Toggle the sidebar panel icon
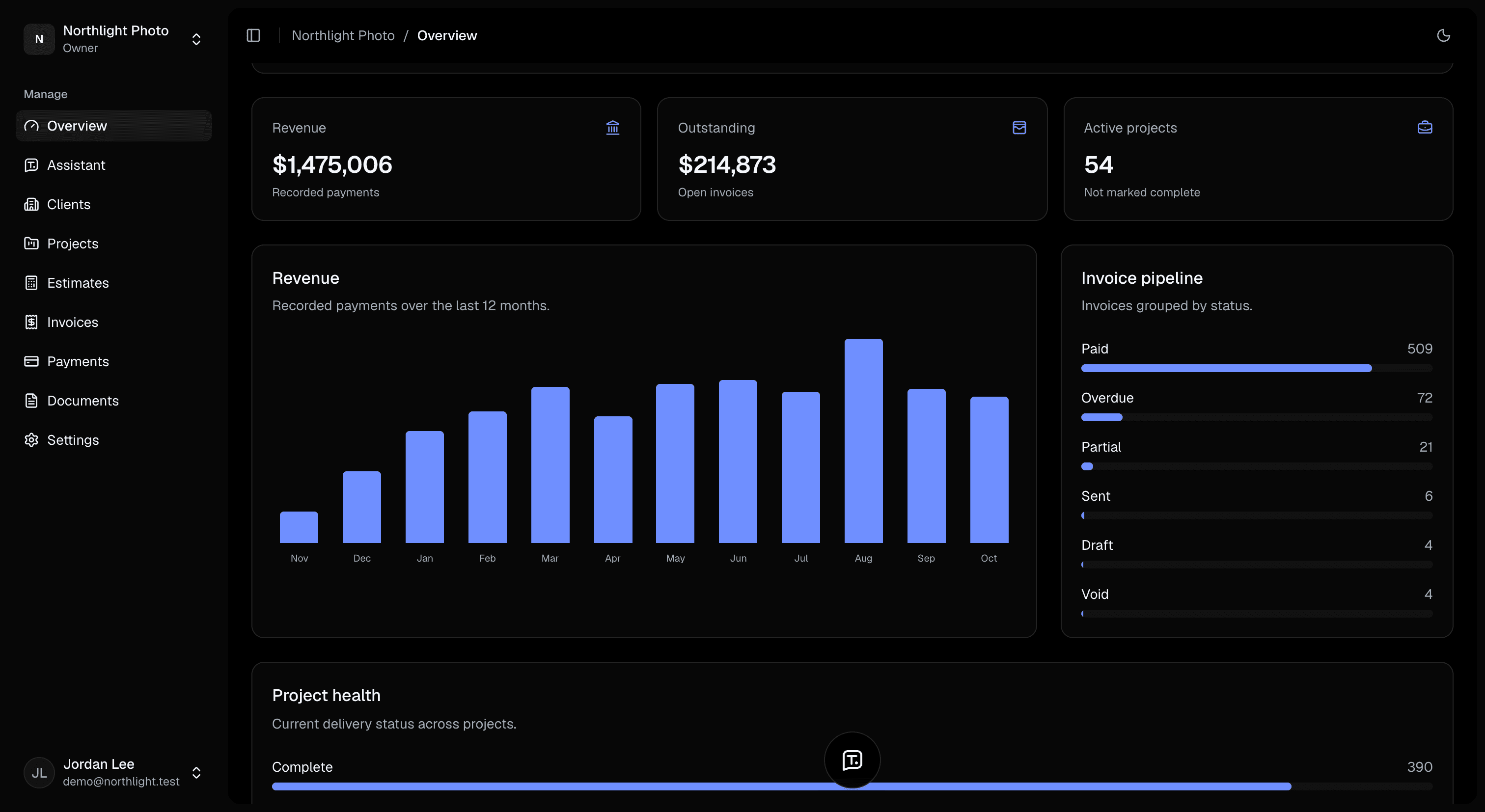The width and height of the screenshot is (1485, 812). pyautogui.click(x=253, y=36)
